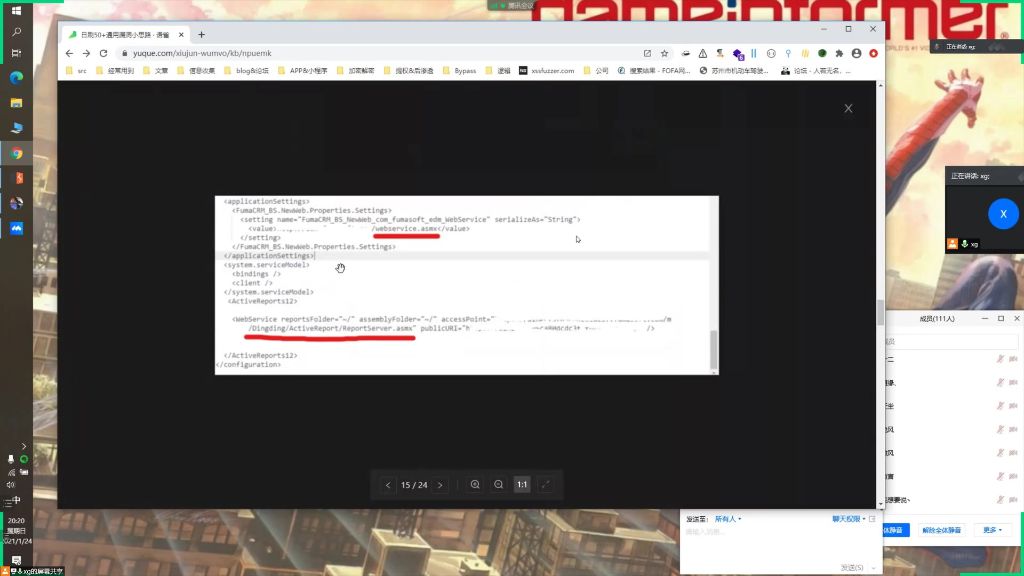Open Task View in taskbar

pos(16,54)
